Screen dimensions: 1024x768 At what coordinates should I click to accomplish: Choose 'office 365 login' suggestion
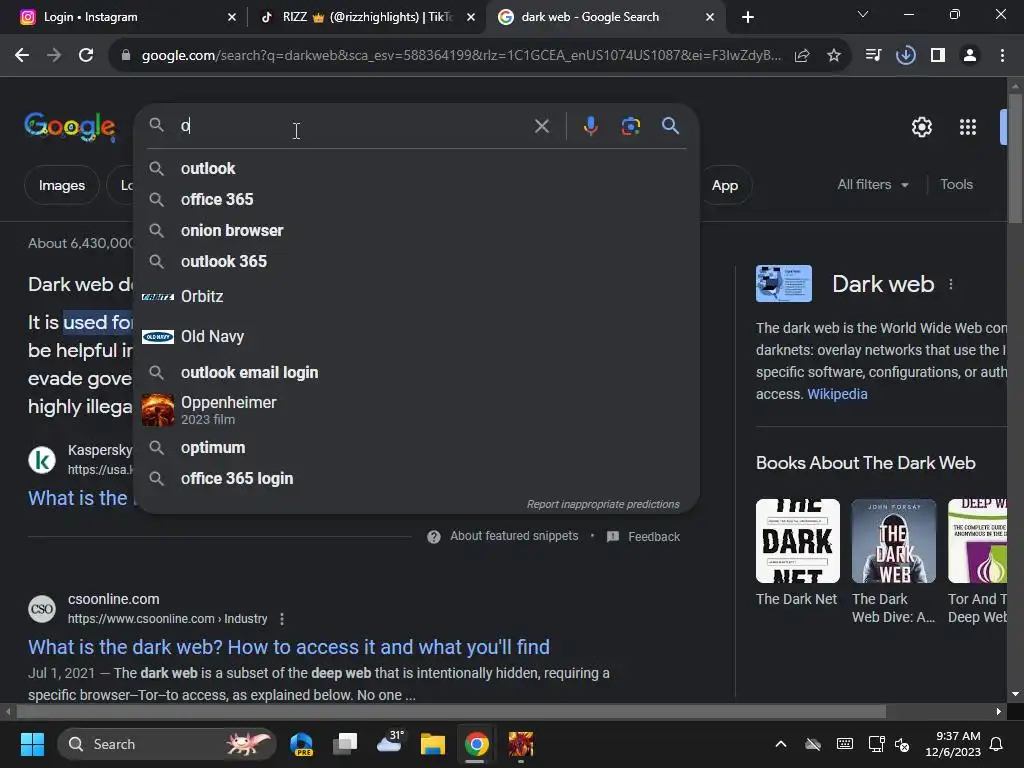416,479
